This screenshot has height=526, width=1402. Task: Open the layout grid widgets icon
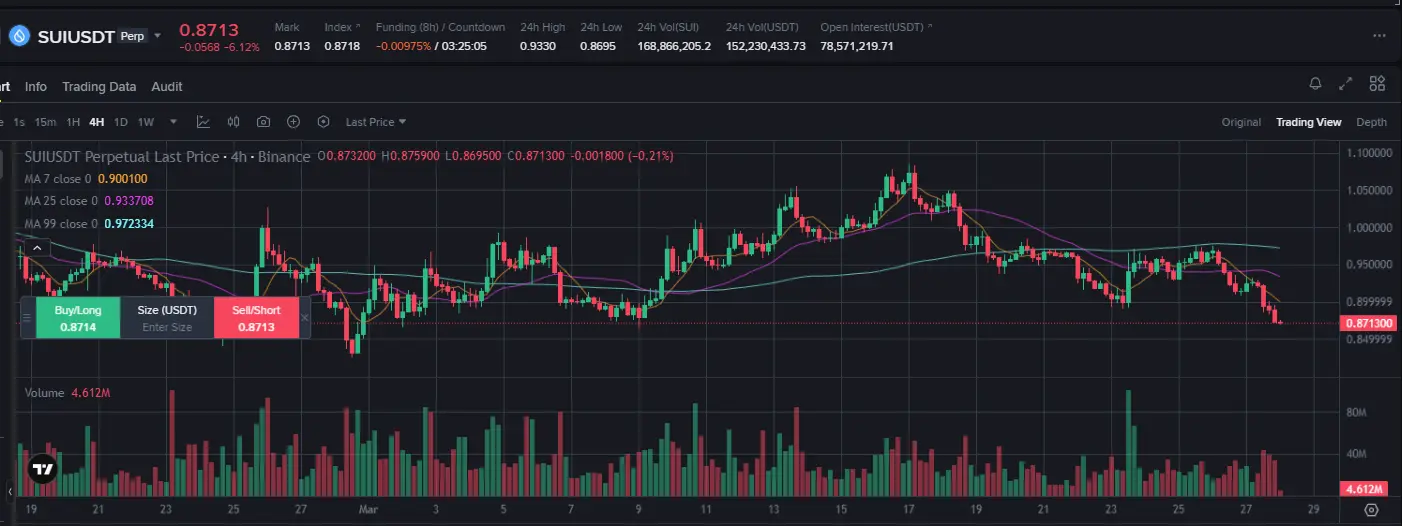tap(1377, 84)
